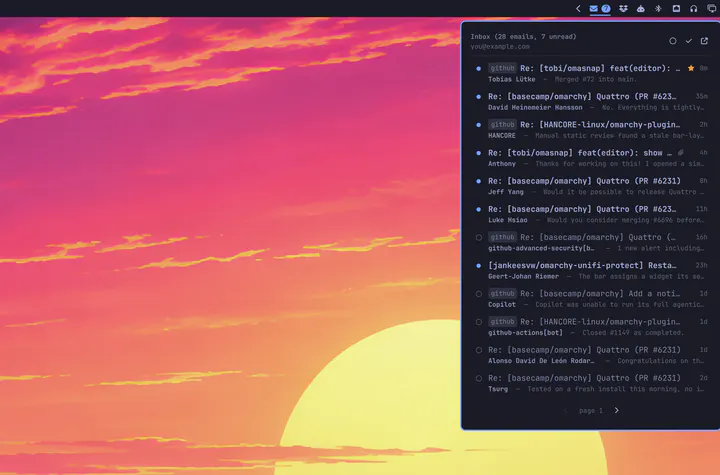Click the 'page 1' pagination label
Viewport: 720px width, 475px height.
pyautogui.click(x=591, y=411)
